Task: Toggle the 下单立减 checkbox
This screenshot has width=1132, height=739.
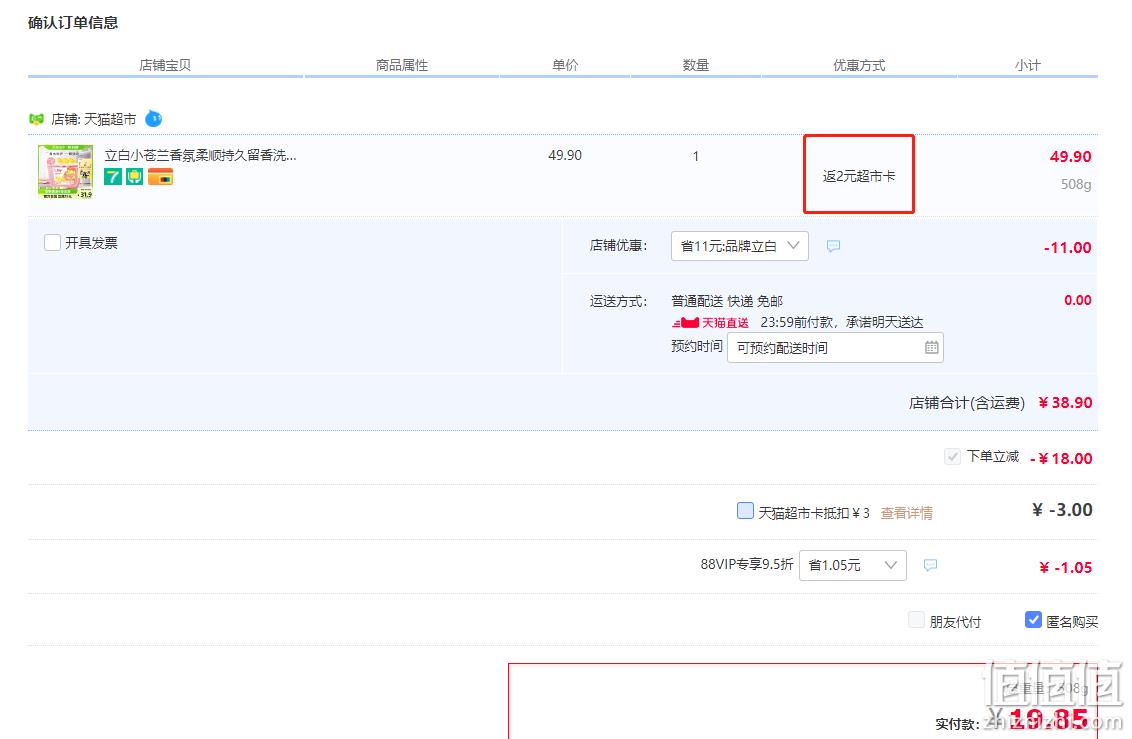Action: 952,457
